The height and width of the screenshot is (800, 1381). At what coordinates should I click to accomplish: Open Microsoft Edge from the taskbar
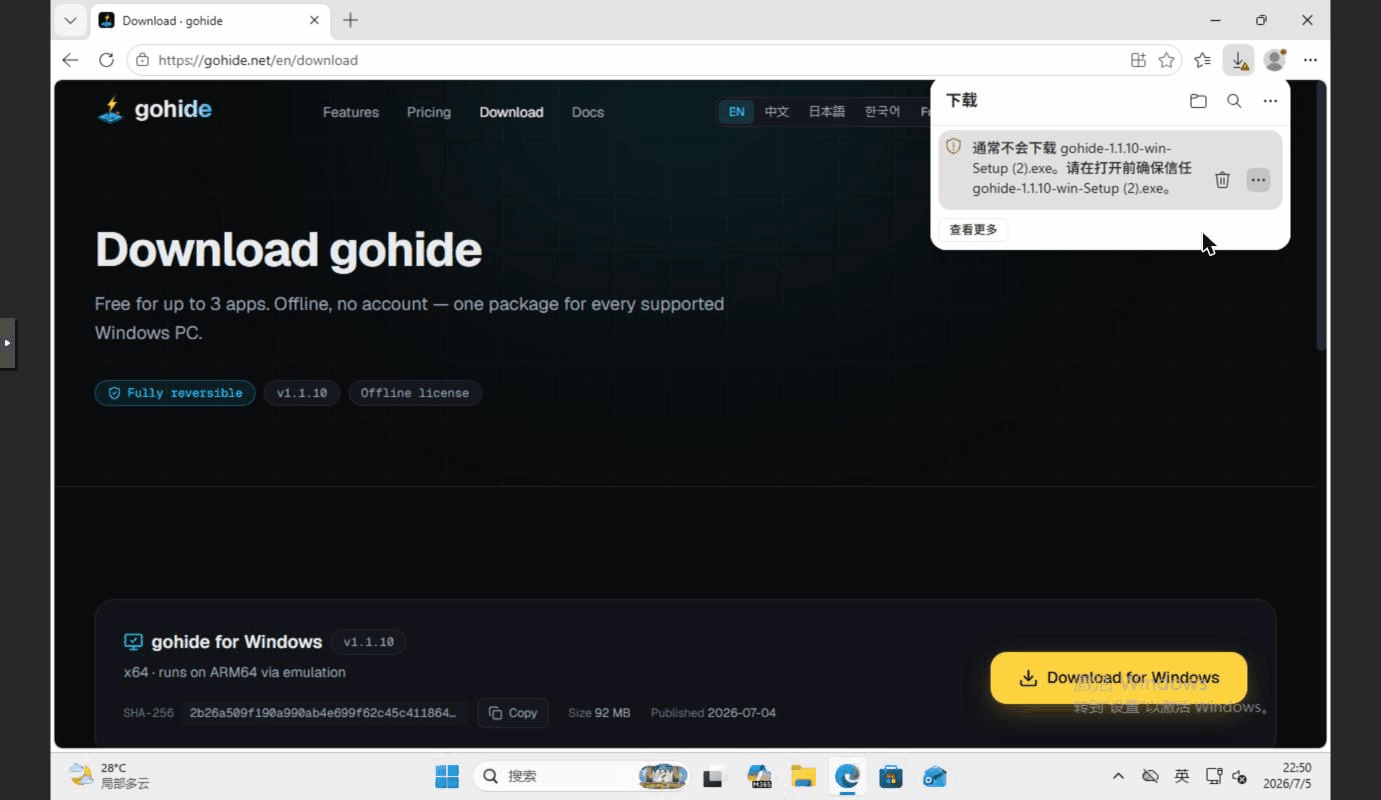[x=847, y=776]
